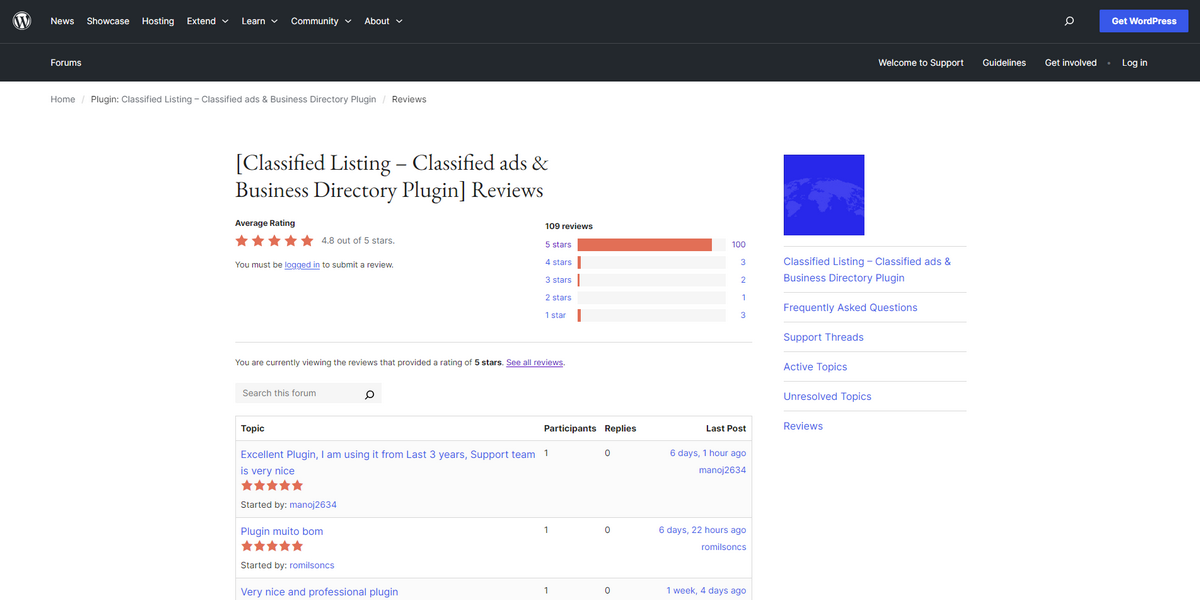This screenshot has height=600, width=1200.
Task: Expand the Community dropdown menu
Action: click(x=321, y=21)
